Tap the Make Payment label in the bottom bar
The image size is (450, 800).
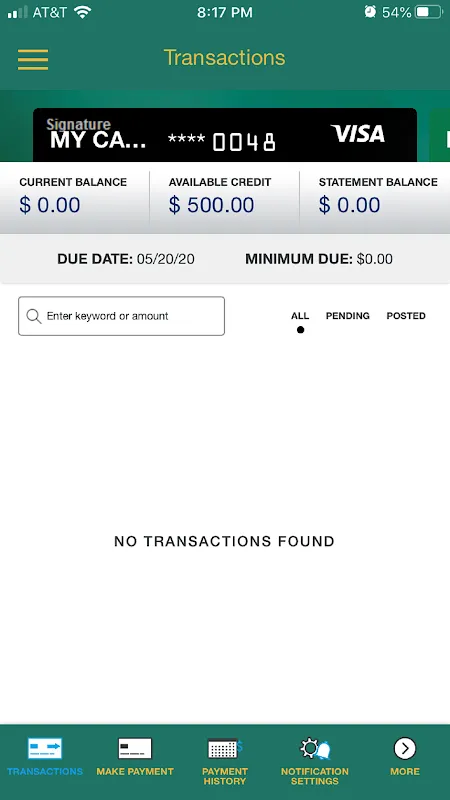[x=135, y=771]
